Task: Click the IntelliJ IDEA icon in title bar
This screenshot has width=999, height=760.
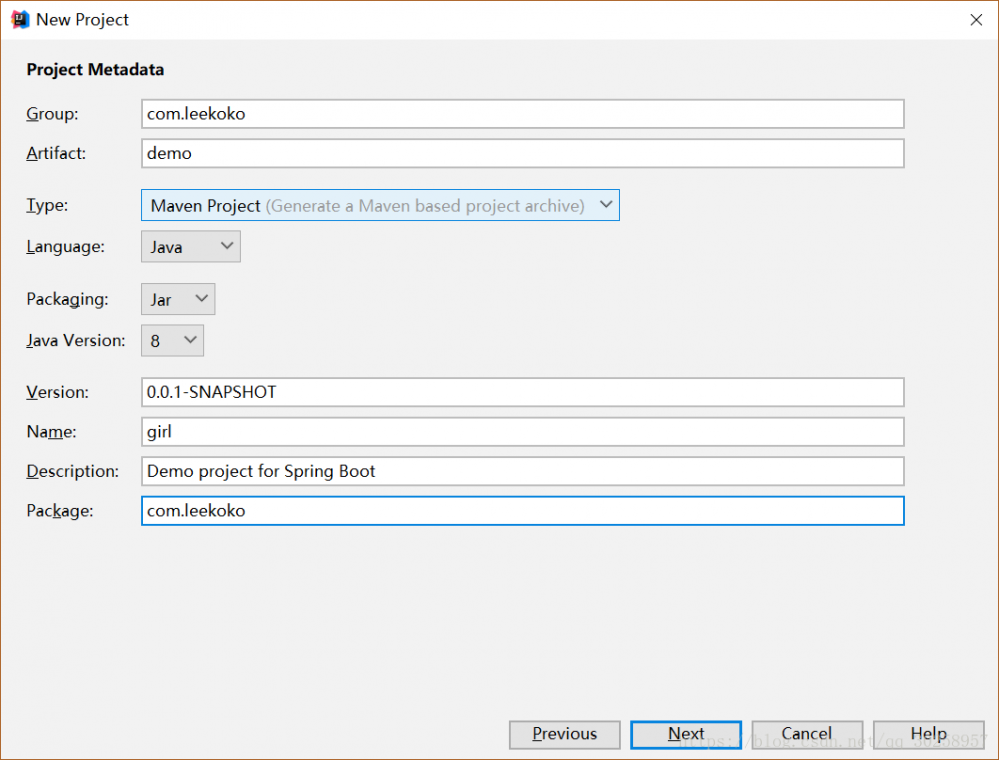Action: click(19, 19)
